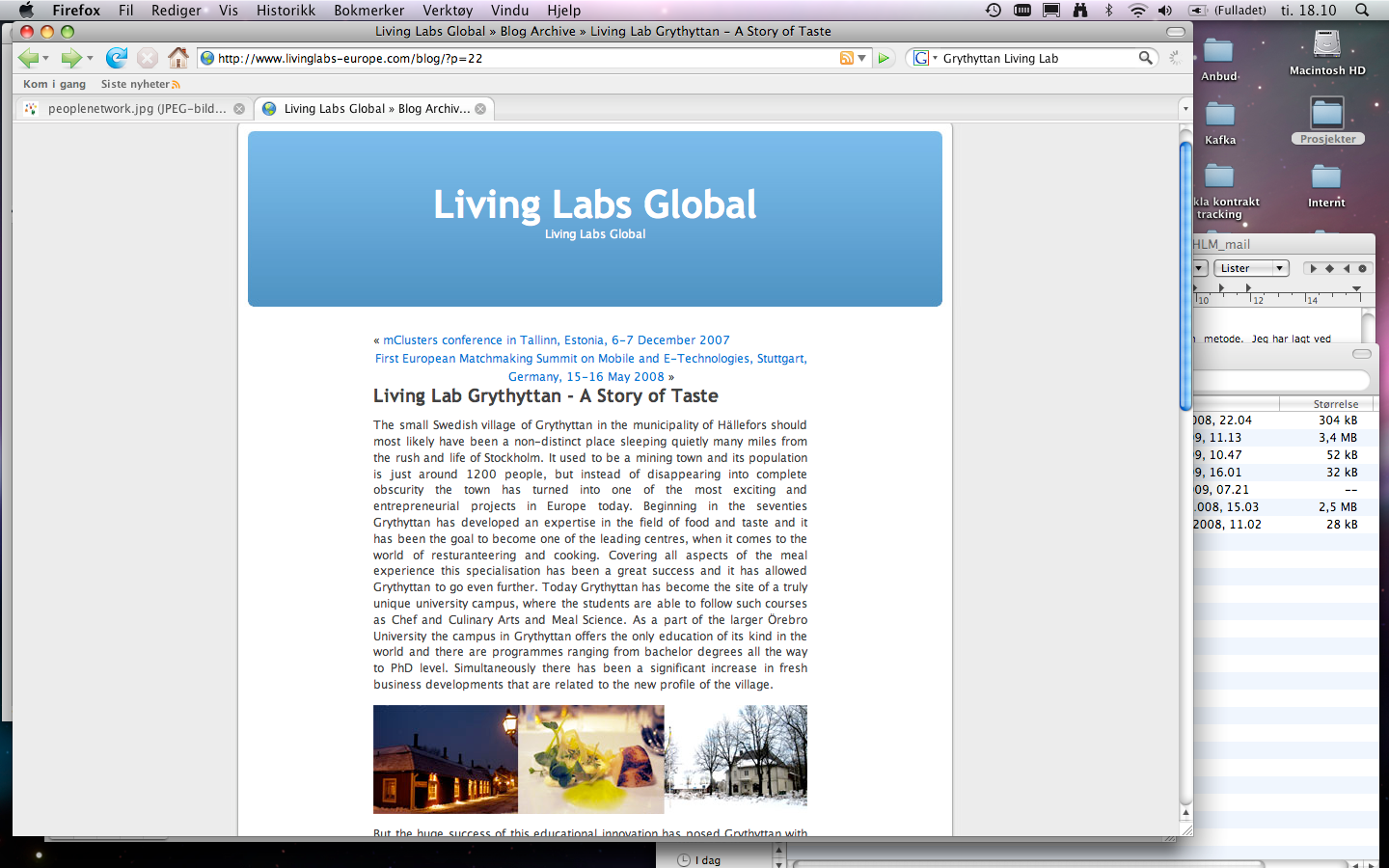Click the scroll up arrow of page scrollbar
This screenshot has width=1389, height=868.
pos(1185,813)
